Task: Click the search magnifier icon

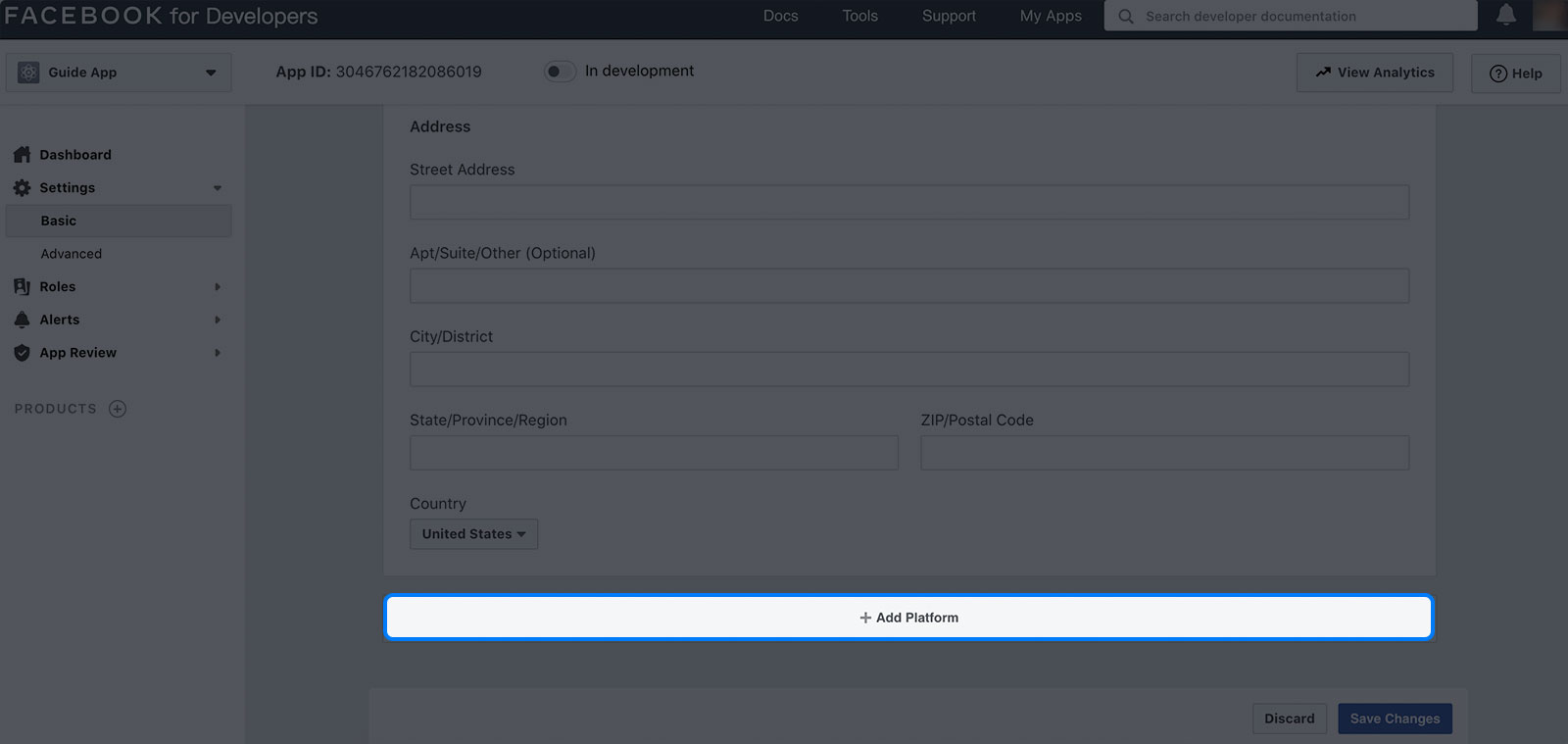Action: tap(1126, 17)
